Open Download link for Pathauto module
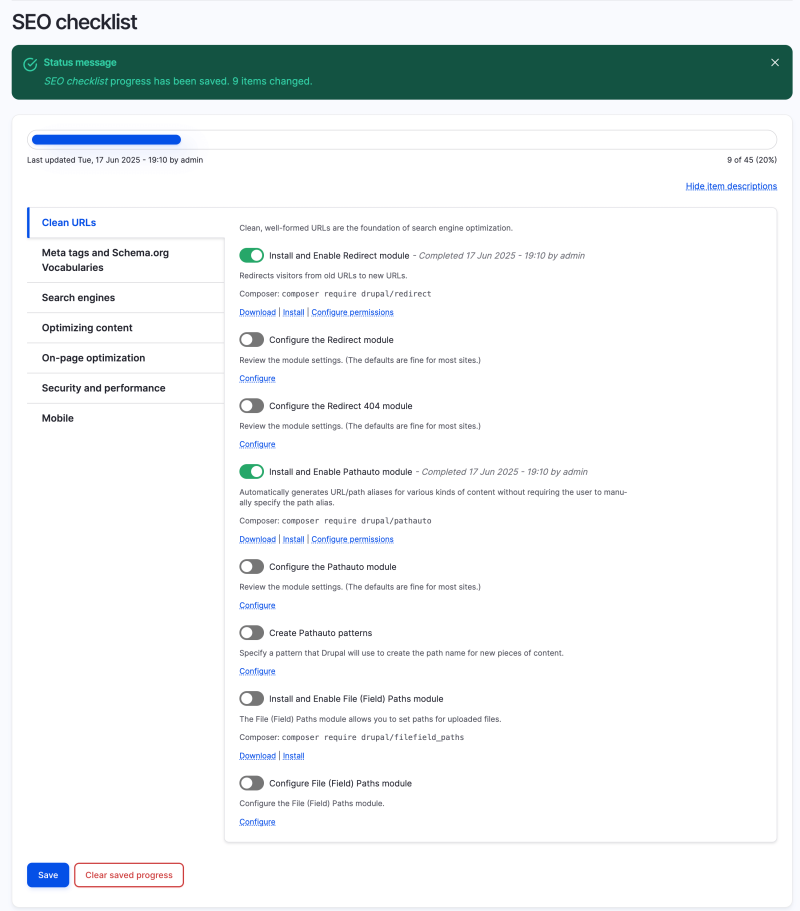Image resolution: width=800 pixels, height=911 pixels. tap(257, 539)
